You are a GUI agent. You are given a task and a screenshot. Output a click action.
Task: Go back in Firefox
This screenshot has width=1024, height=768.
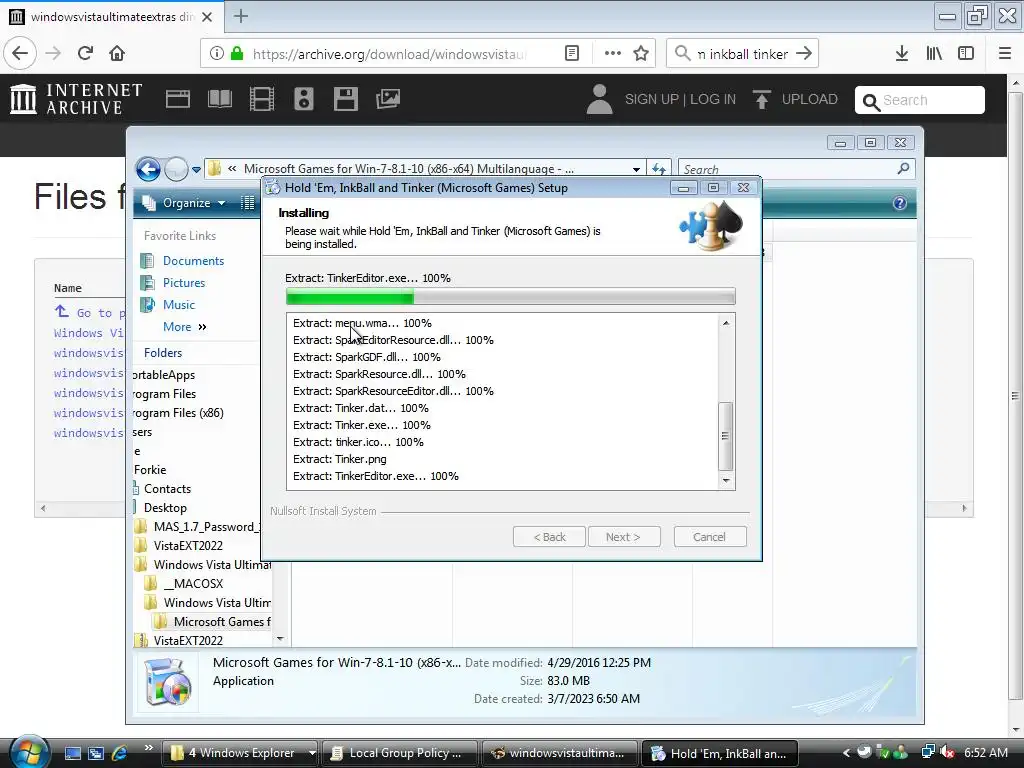[20, 54]
